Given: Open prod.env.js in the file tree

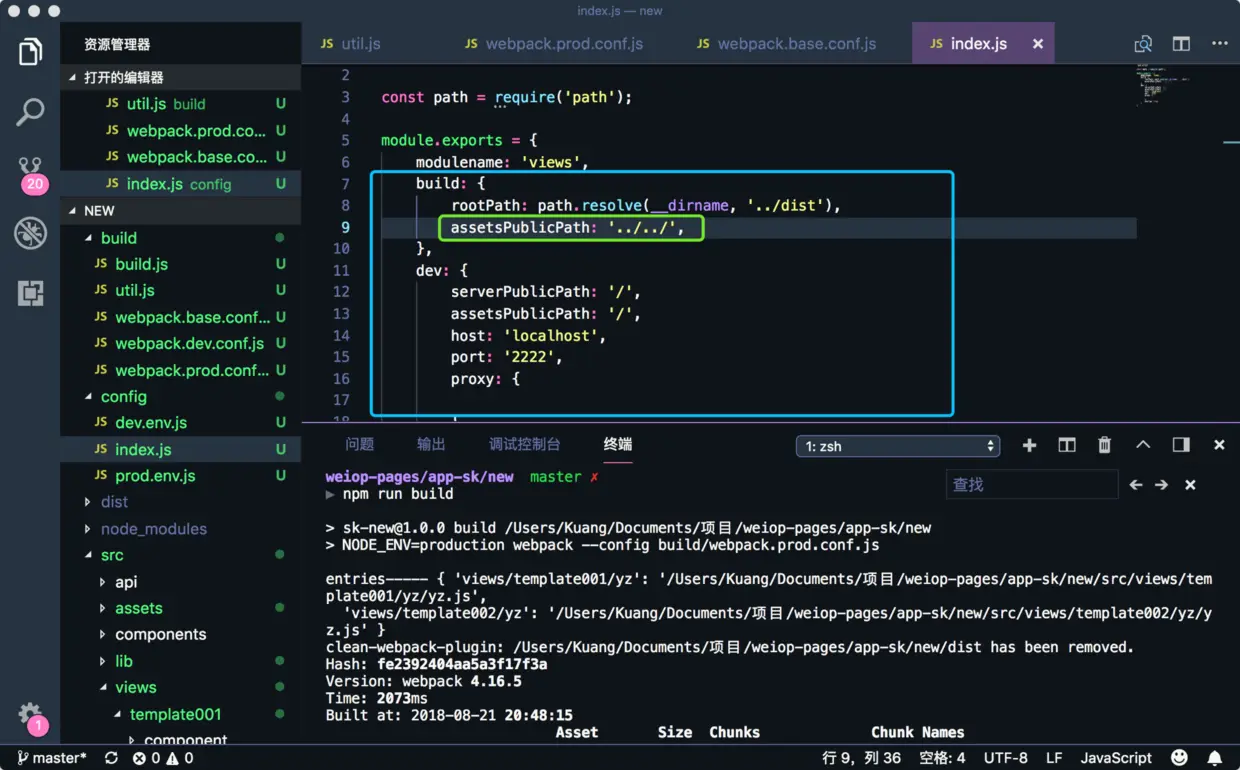Looking at the screenshot, I should 180,476.
